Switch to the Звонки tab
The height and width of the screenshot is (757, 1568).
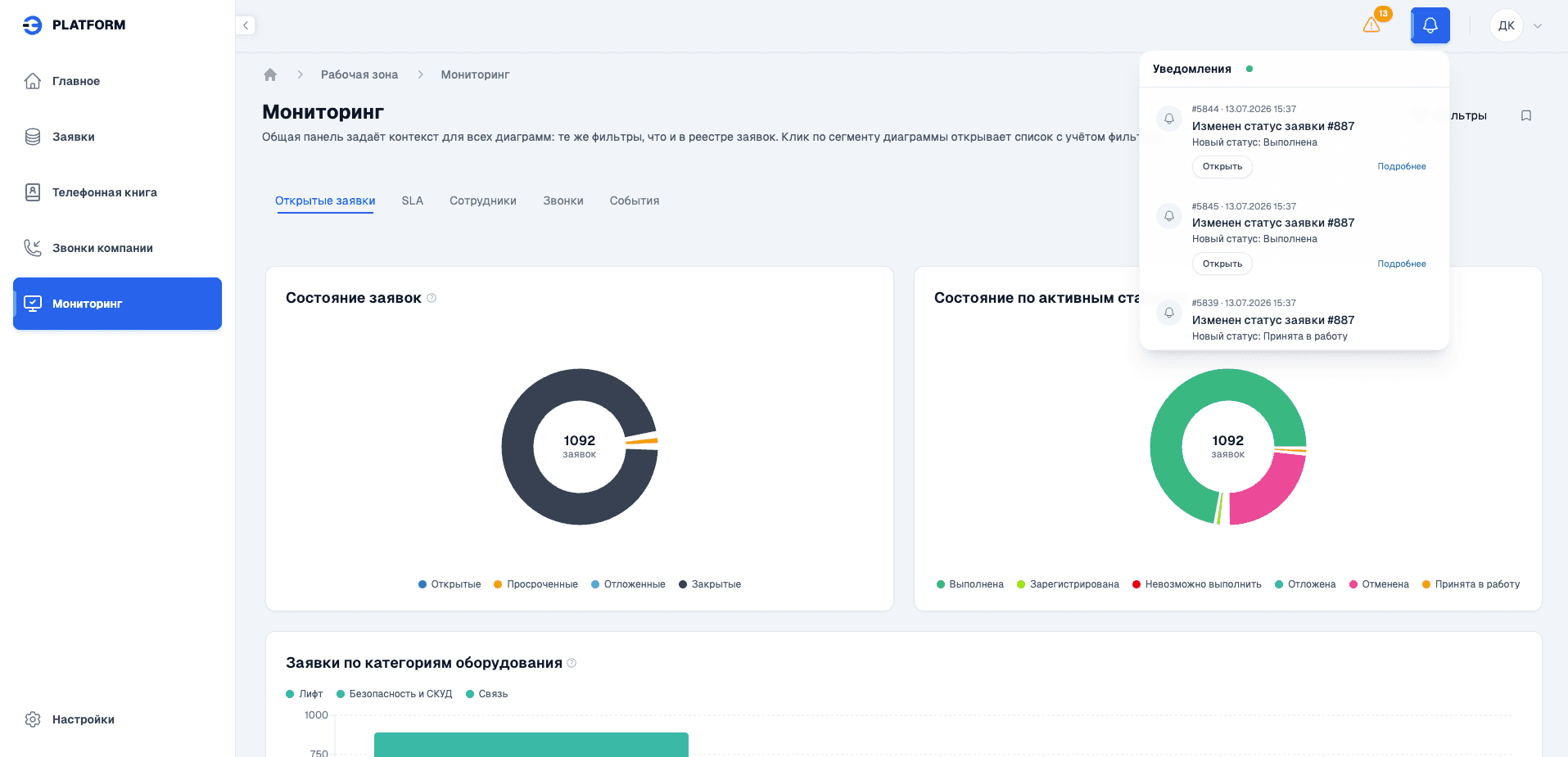[x=563, y=201]
